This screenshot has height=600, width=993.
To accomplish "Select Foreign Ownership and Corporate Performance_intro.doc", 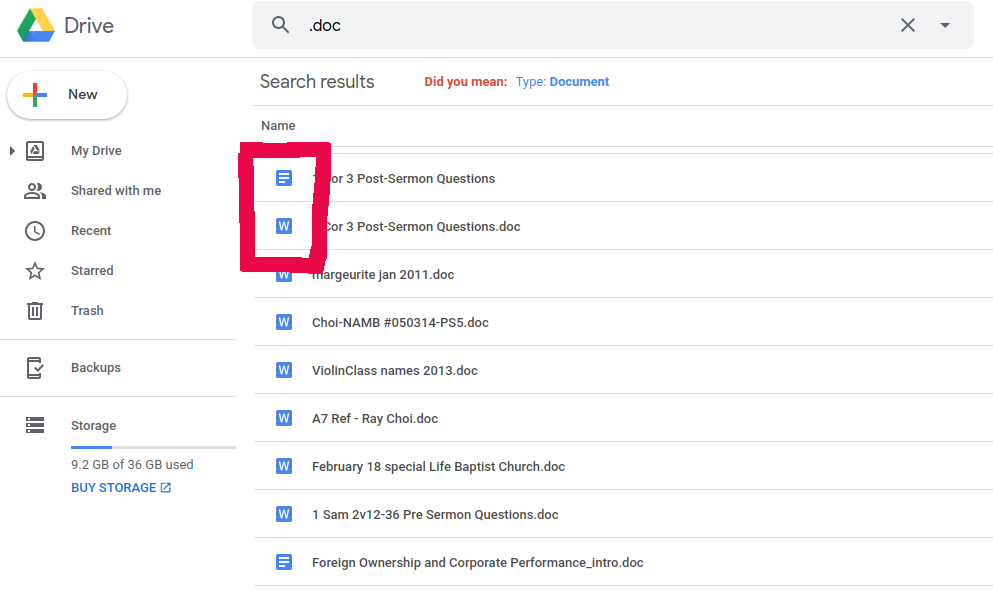I will [477, 563].
